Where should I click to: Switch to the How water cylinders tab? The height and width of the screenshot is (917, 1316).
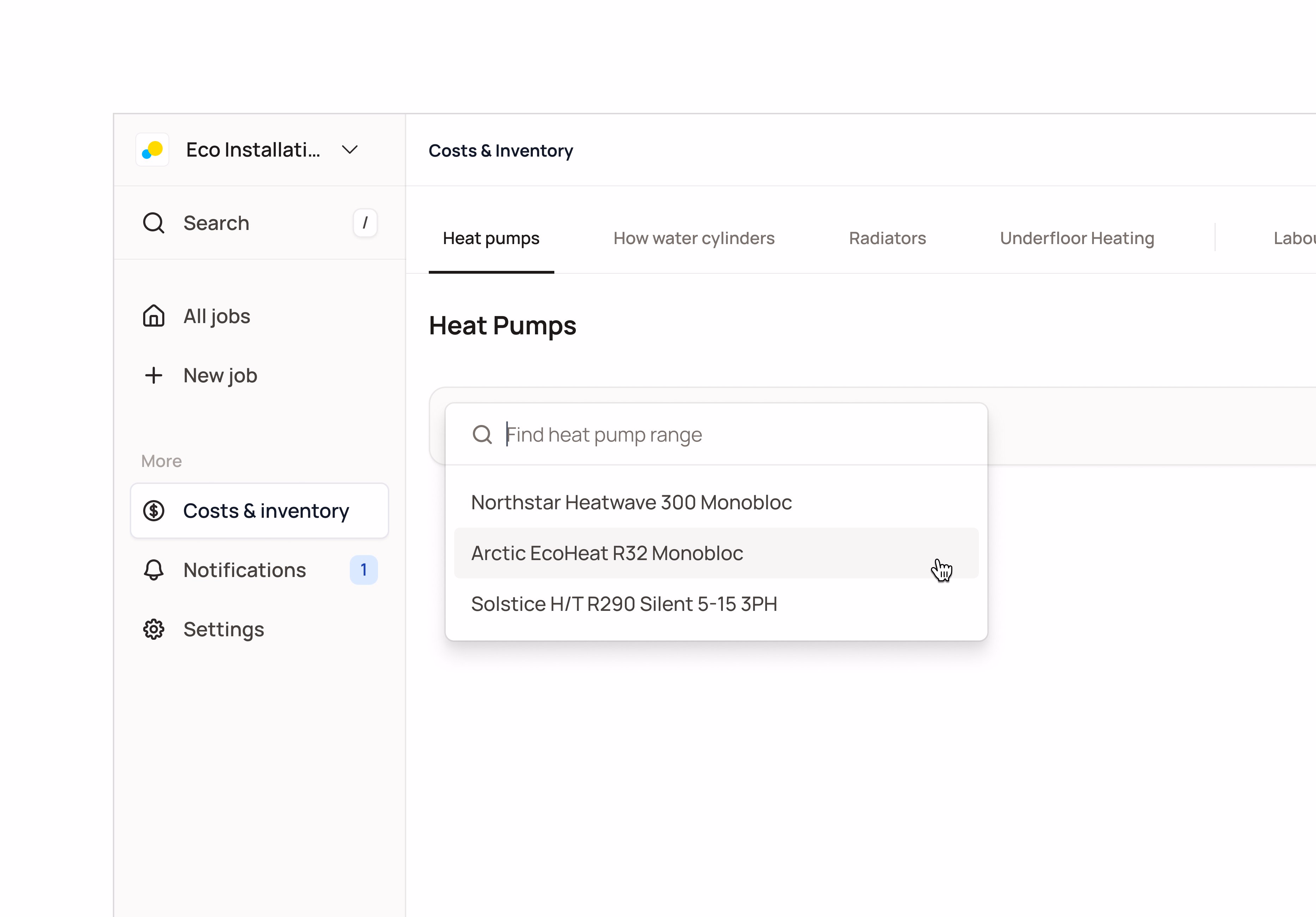point(694,238)
